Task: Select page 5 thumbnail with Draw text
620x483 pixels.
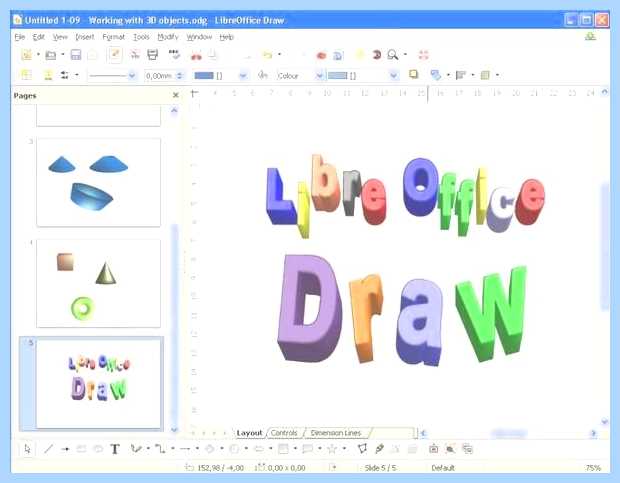Action: click(x=98, y=382)
